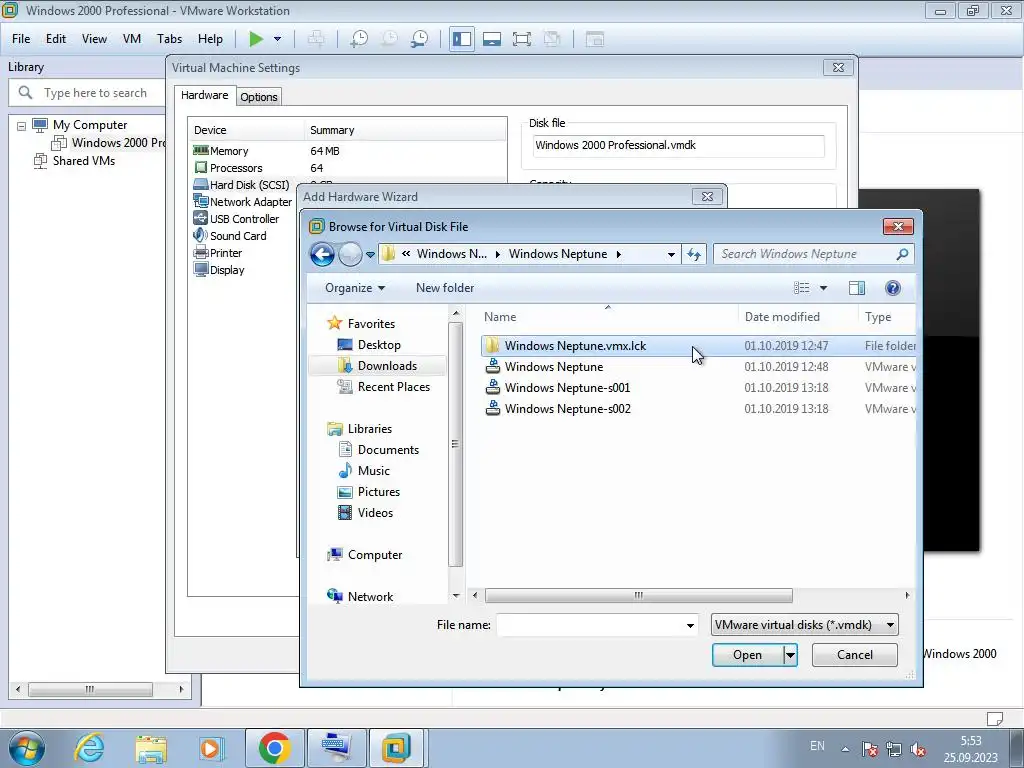Select the Memory device row
This screenshot has width=1024, height=768.
(349, 151)
